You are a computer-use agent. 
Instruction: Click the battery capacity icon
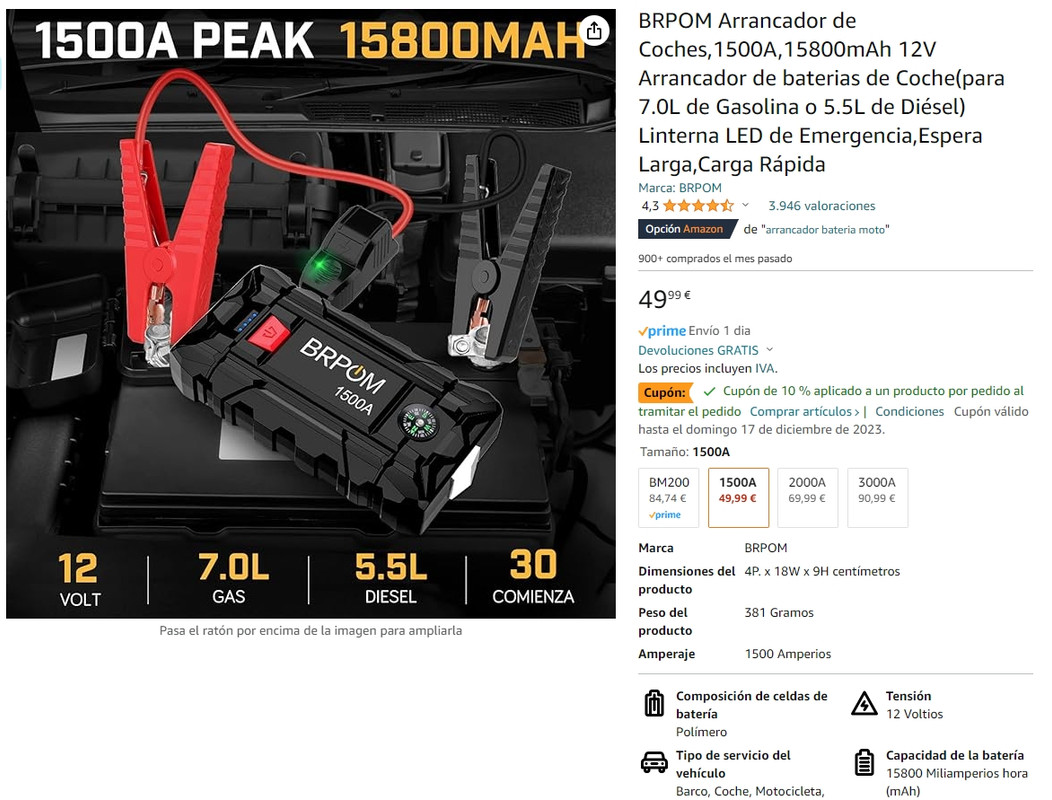[864, 762]
